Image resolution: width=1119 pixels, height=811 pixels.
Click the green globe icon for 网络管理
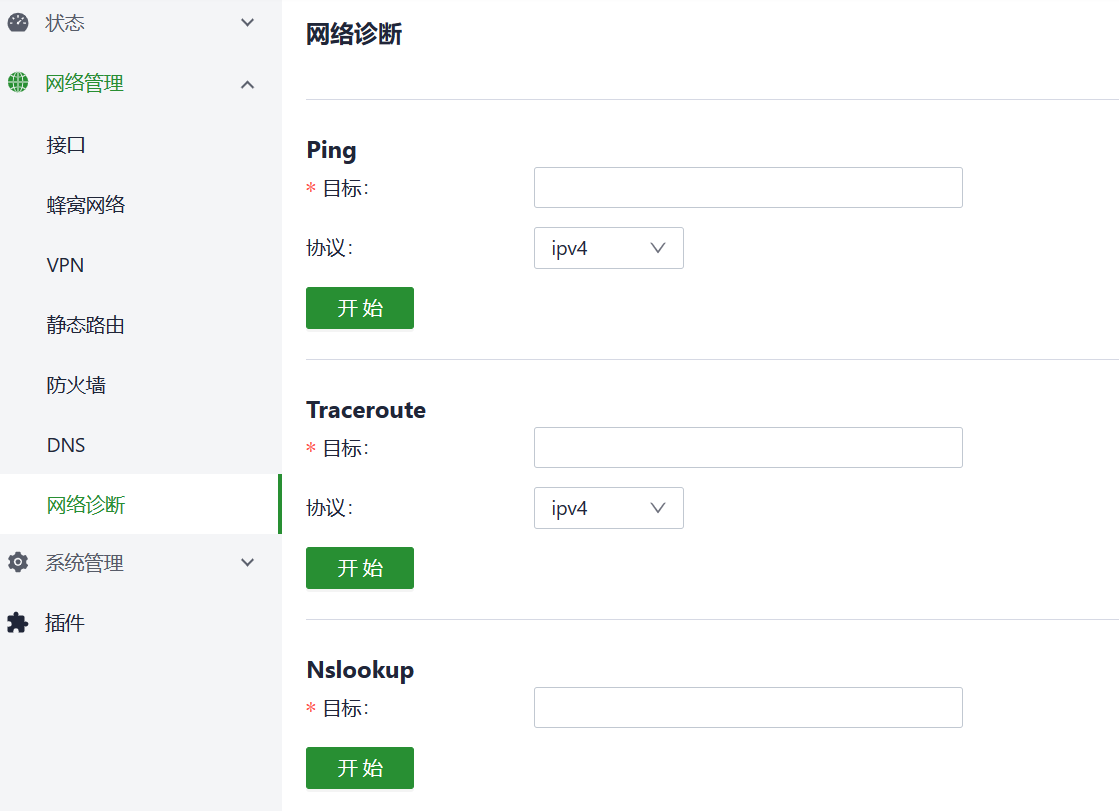[x=18, y=83]
